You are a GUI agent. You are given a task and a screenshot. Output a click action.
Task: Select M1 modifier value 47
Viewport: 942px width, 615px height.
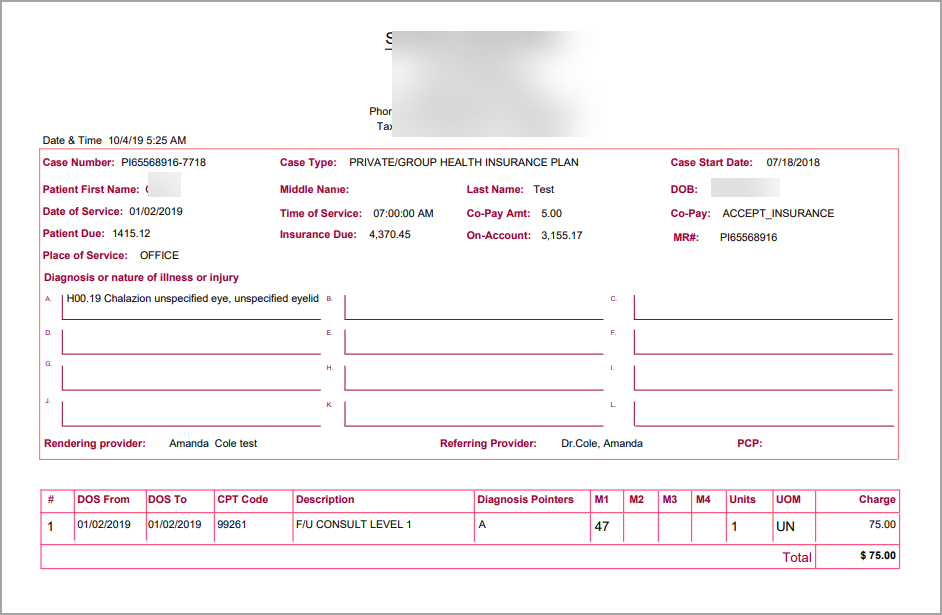click(x=602, y=527)
